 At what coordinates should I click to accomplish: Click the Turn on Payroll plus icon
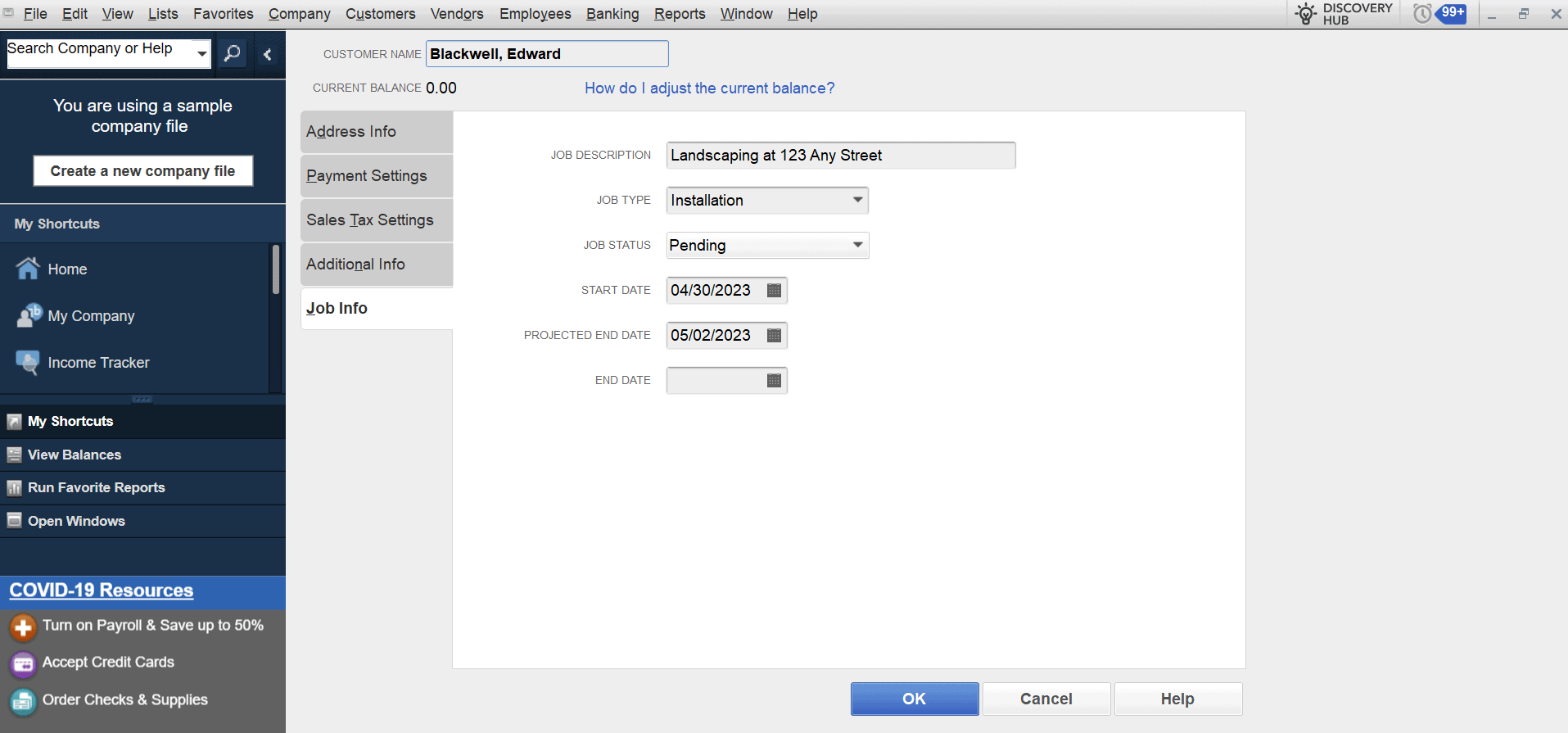point(23,627)
